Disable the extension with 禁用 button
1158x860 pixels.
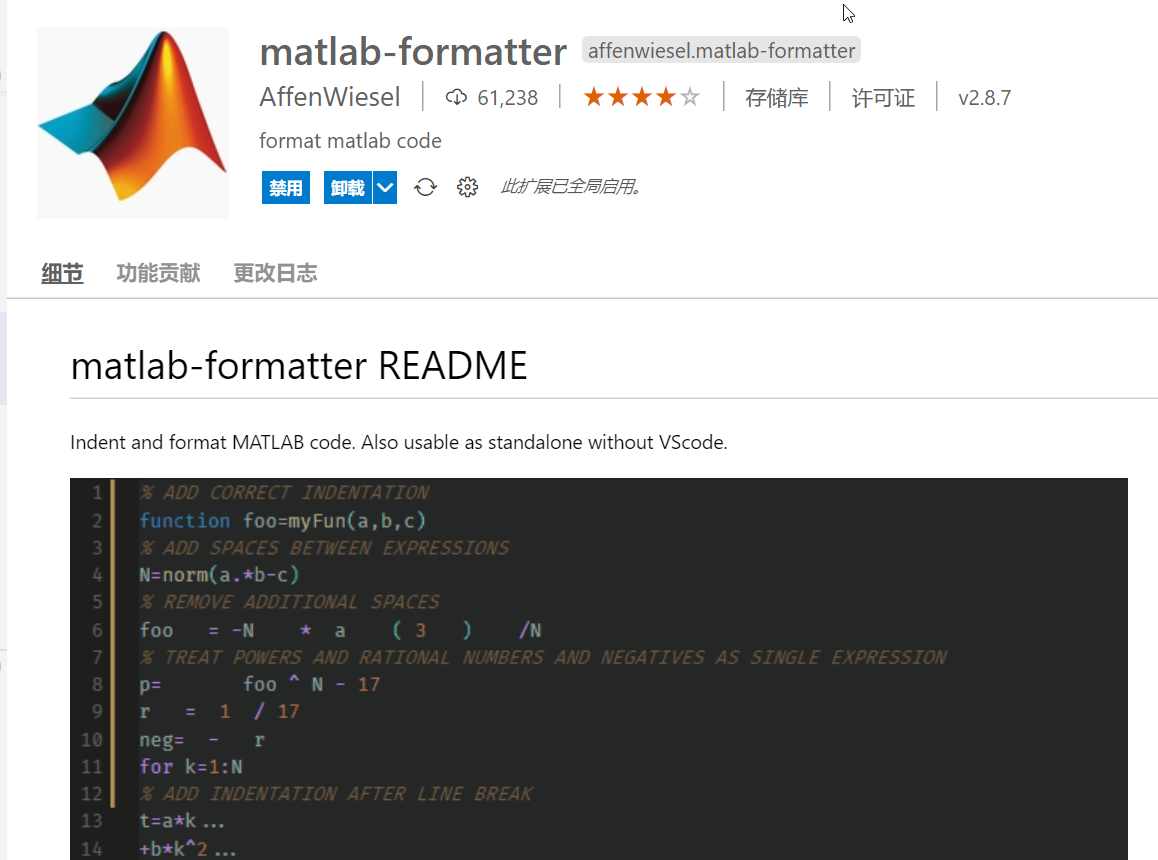coord(286,186)
